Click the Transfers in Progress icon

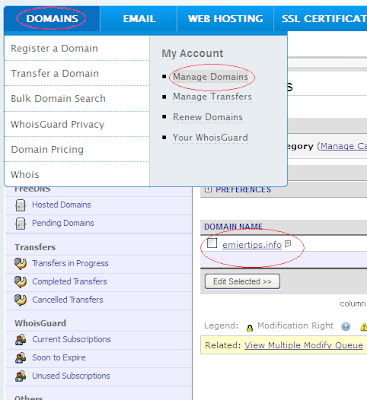(x=20, y=263)
